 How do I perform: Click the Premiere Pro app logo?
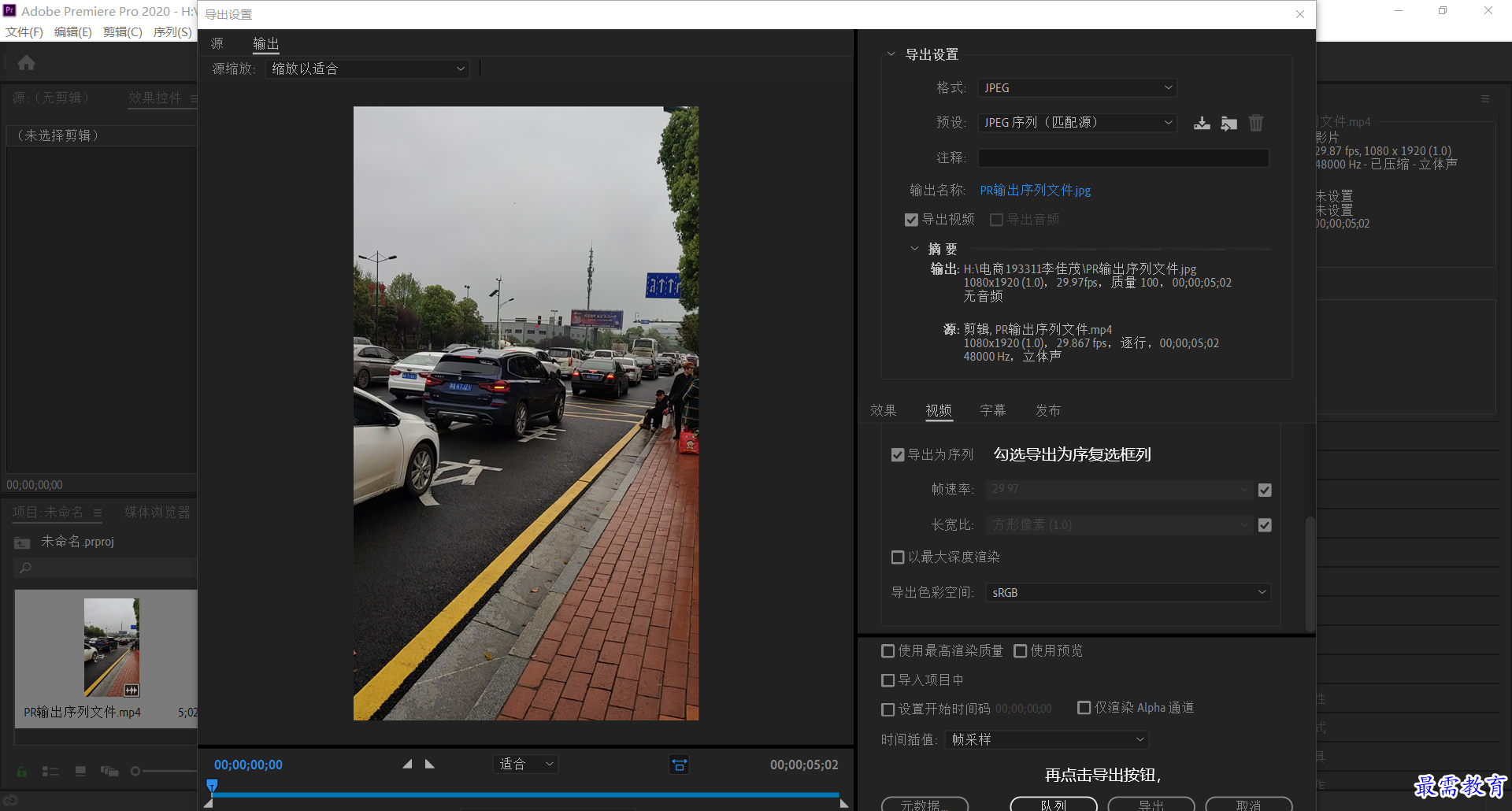tap(9, 10)
